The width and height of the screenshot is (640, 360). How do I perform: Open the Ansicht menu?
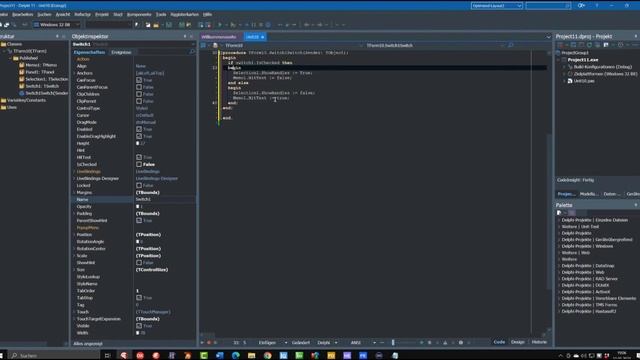tap(63, 14)
